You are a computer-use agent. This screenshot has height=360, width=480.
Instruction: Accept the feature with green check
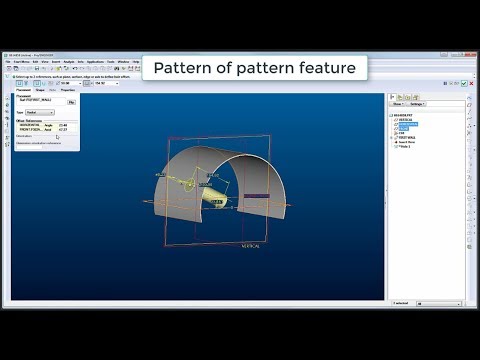coord(464,83)
